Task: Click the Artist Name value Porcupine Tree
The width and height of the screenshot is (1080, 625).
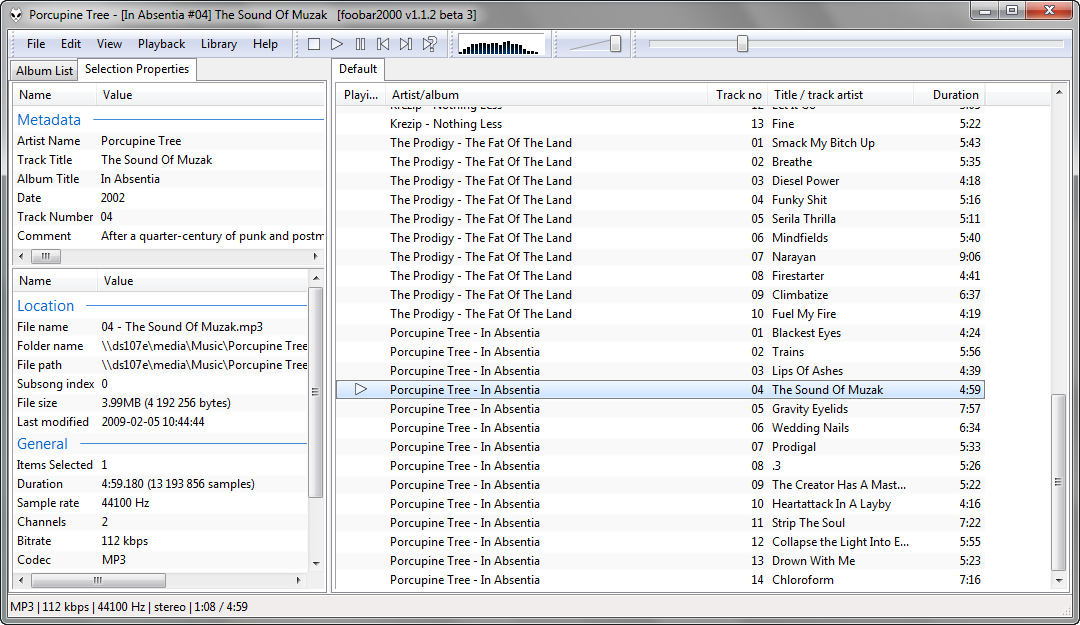Action: [x=141, y=141]
